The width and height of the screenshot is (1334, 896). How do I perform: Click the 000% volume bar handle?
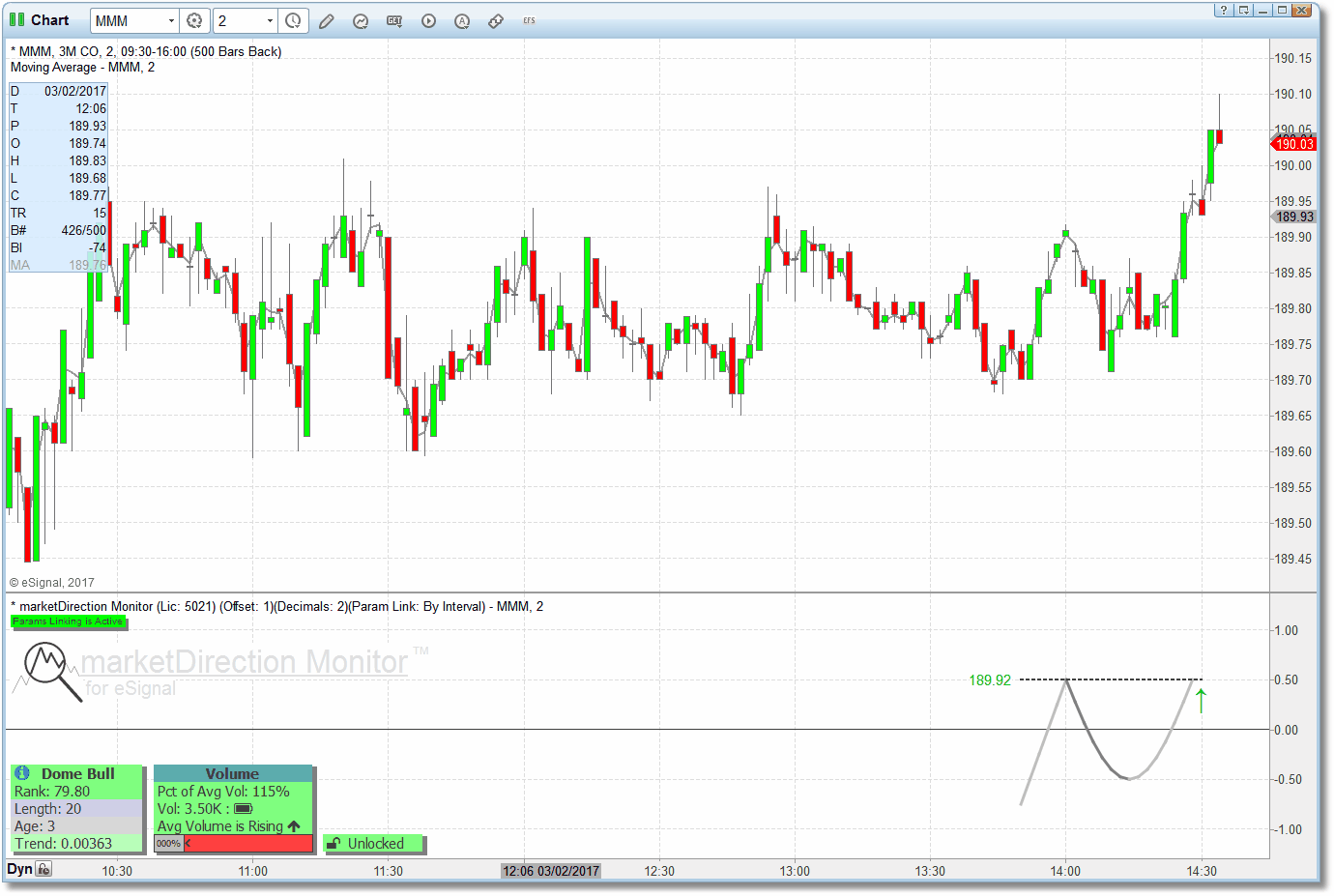click(x=169, y=844)
